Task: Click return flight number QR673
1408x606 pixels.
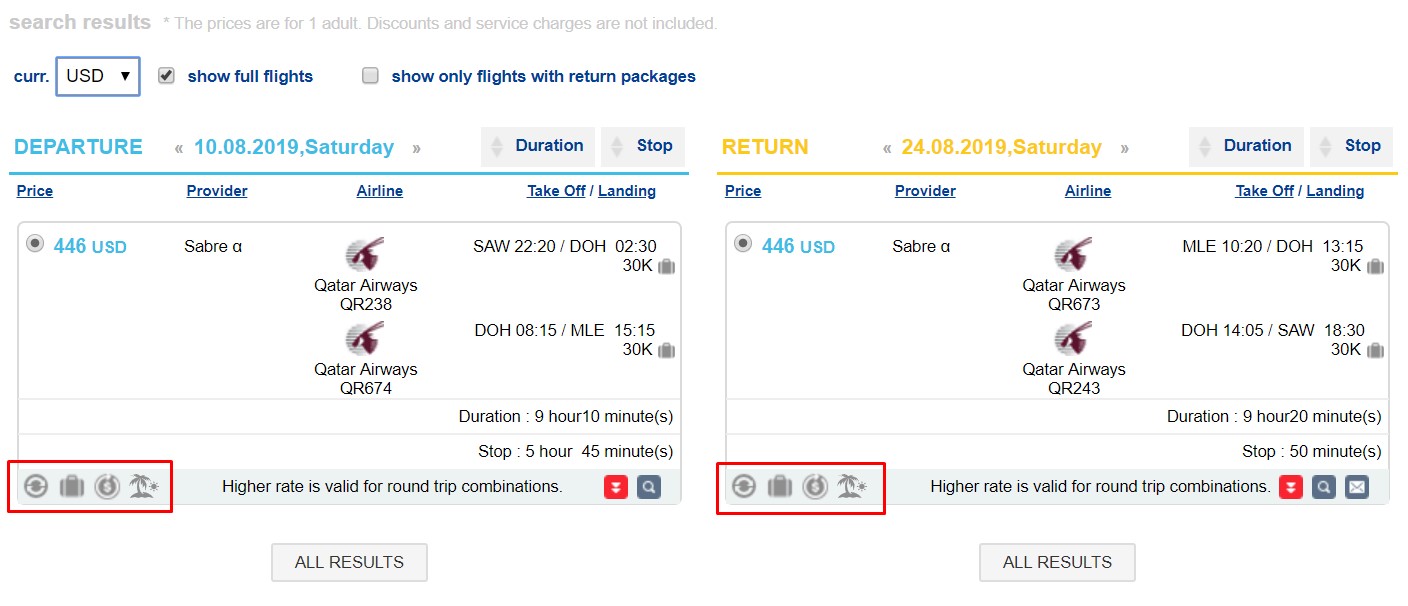Action: point(1074,304)
